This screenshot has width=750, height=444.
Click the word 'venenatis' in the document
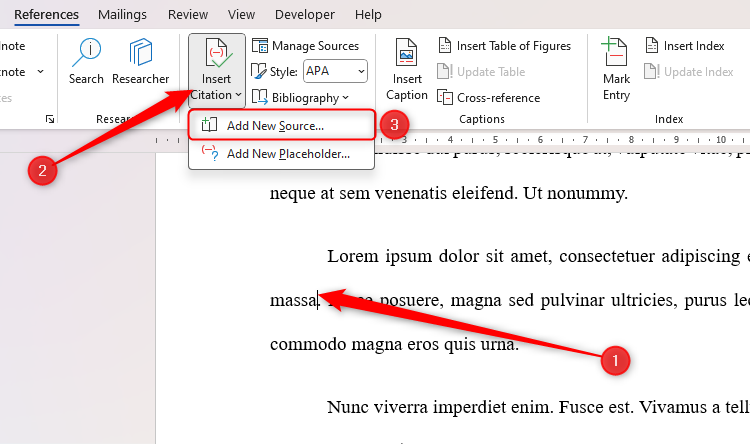pyautogui.click(x=412, y=194)
